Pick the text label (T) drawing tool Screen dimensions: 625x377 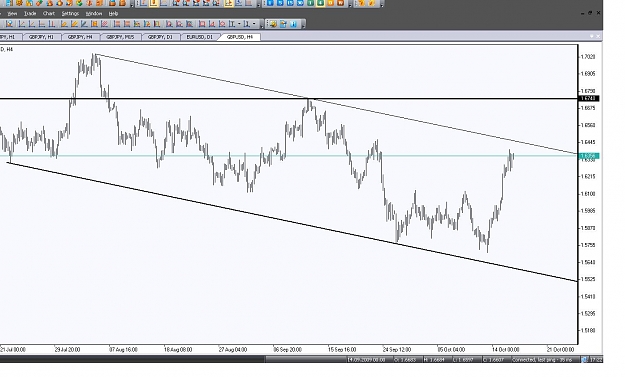point(232,24)
